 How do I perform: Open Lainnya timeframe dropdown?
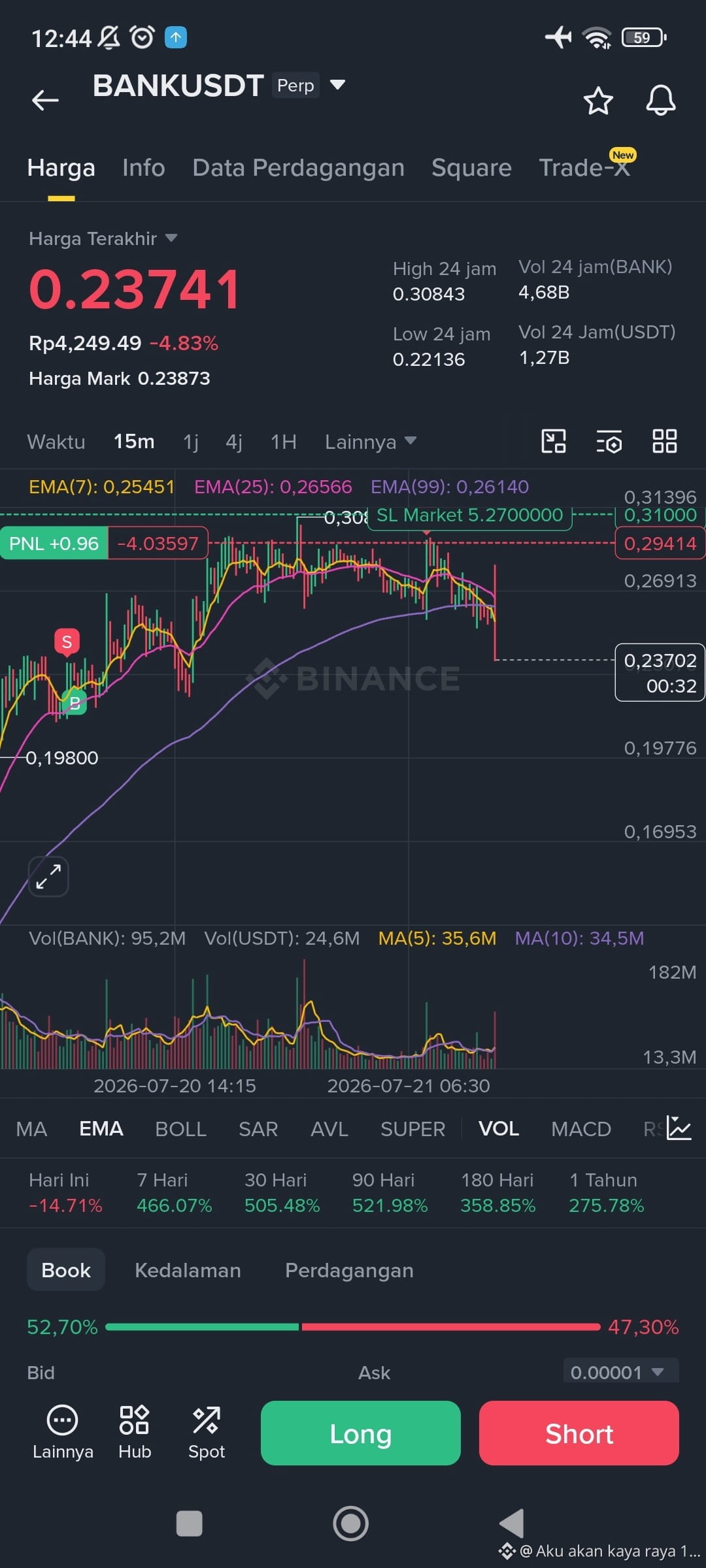pyautogui.click(x=371, y=442)
